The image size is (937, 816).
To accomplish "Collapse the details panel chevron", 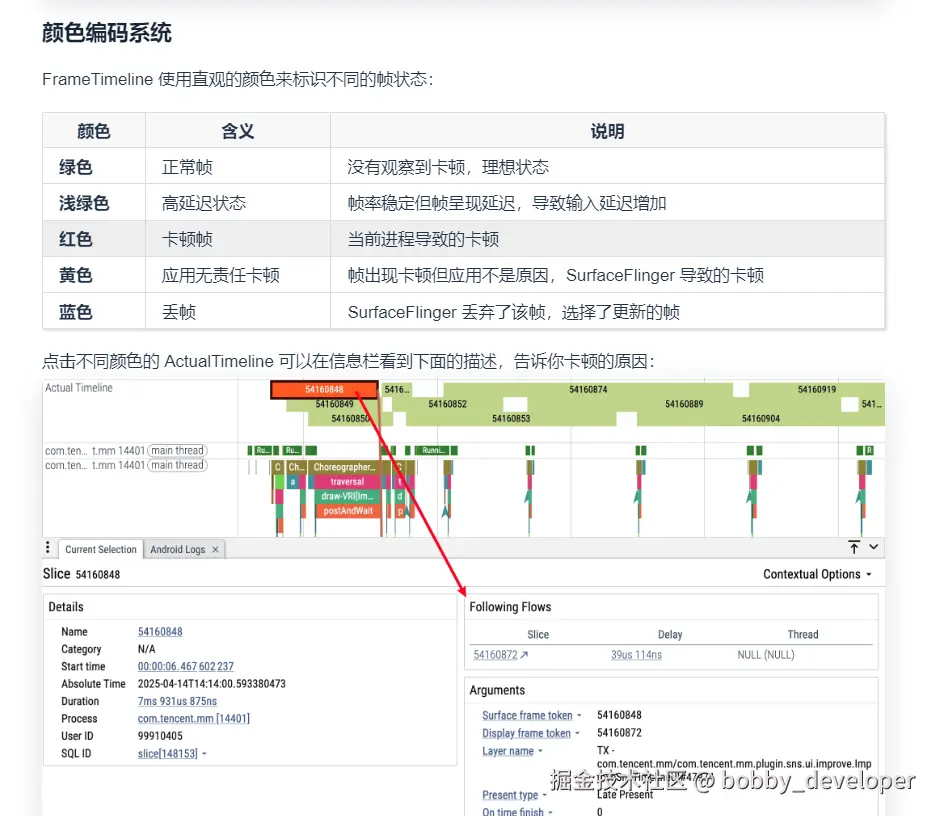I will point(874,547).
